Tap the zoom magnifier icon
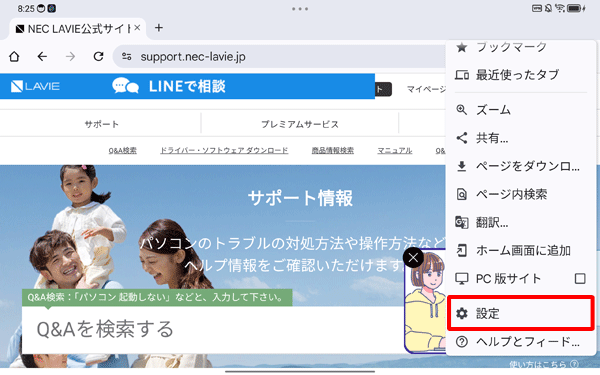 tap(462, 110)
